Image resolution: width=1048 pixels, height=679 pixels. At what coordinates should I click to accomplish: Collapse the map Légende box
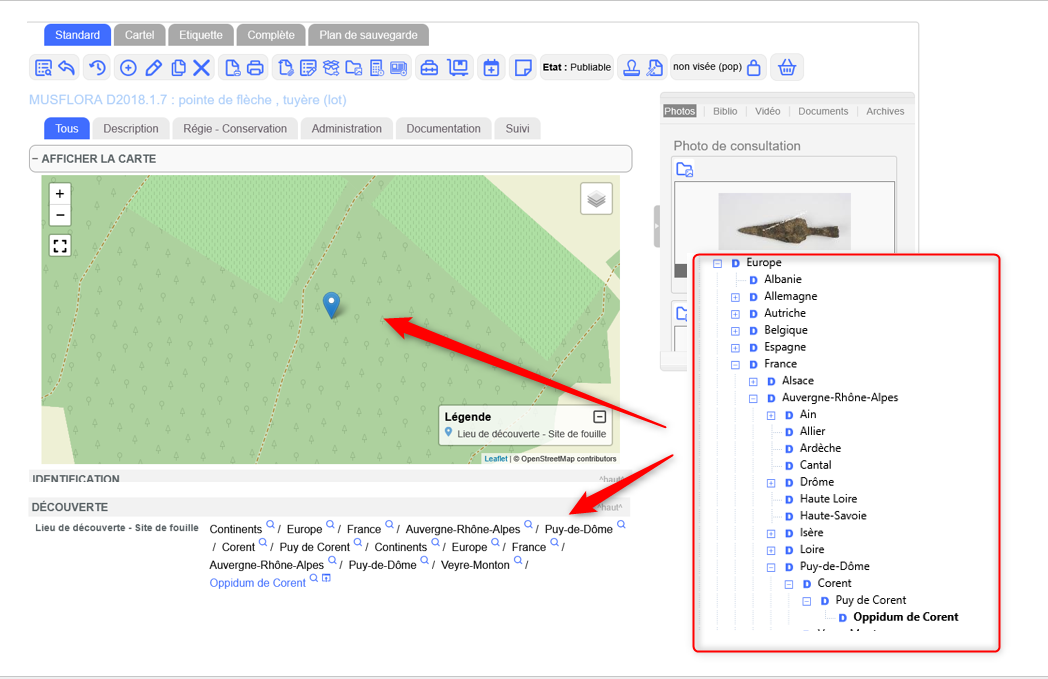tap(599, 416)
